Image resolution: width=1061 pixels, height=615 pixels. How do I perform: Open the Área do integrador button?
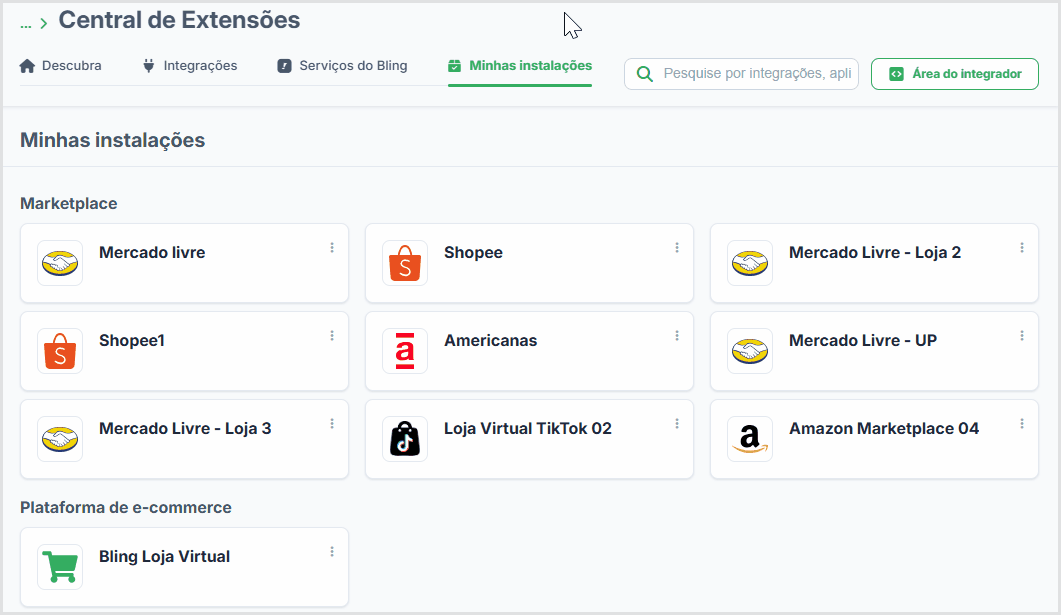(955, 74)
